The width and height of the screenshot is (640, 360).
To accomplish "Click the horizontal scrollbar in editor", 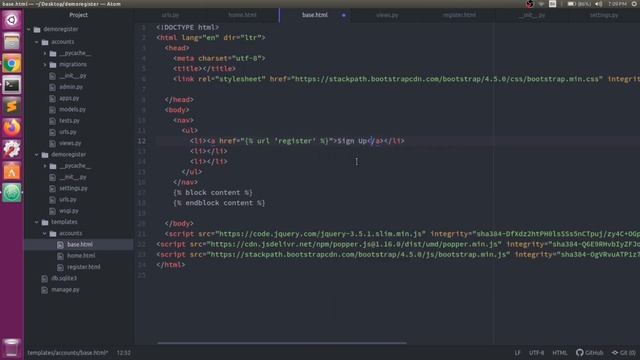I will (x=282, y=343).
